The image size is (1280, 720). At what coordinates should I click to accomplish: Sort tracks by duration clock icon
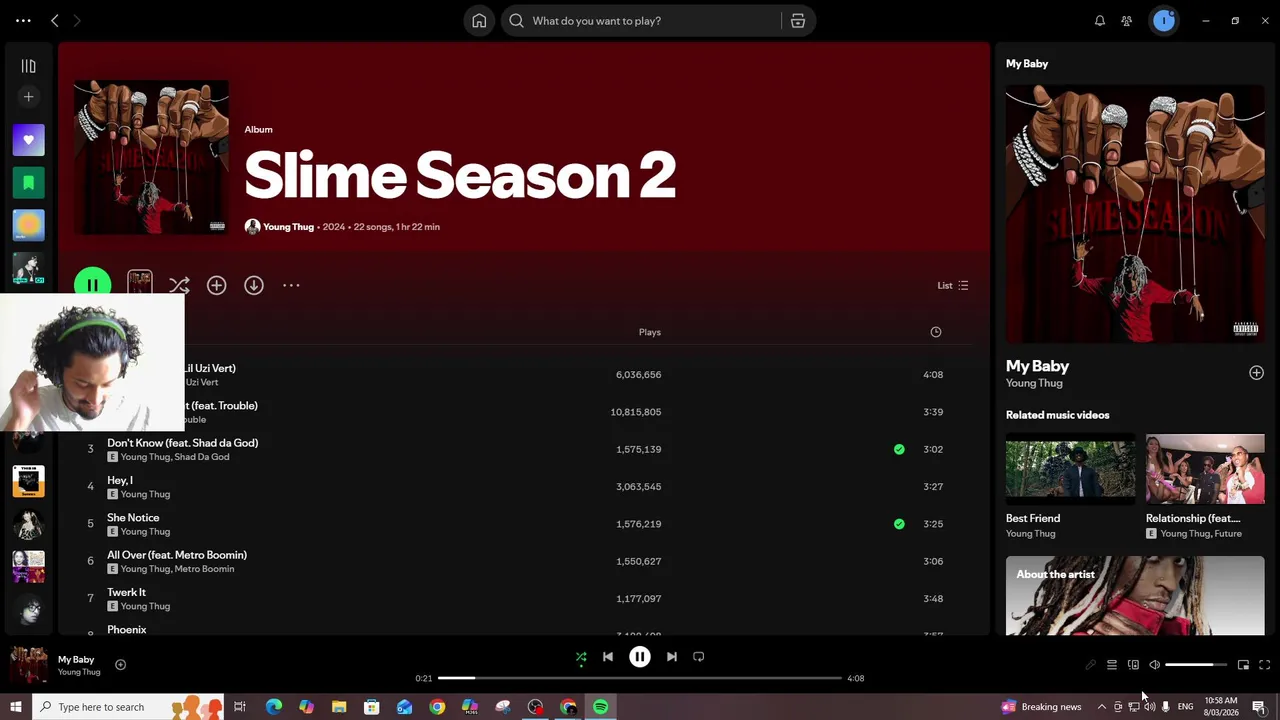click(936, 332)
